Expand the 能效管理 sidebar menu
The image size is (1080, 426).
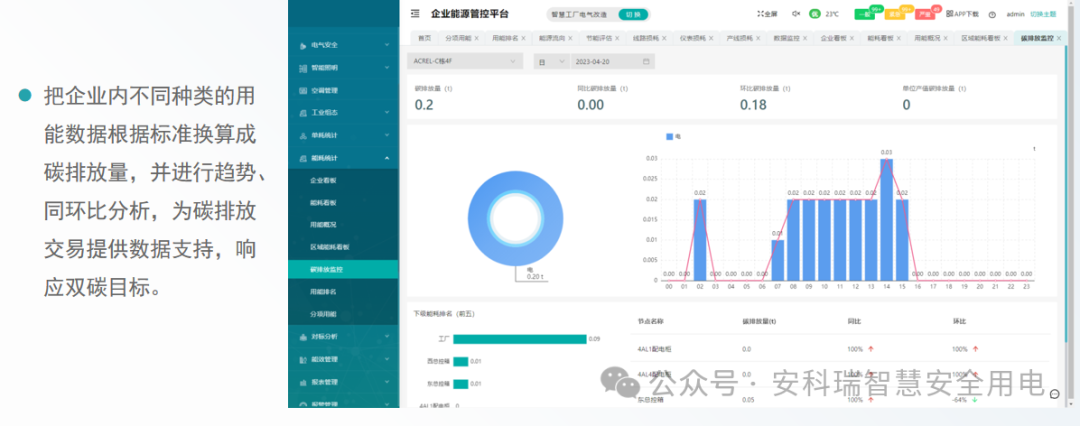tap(343, 359)
